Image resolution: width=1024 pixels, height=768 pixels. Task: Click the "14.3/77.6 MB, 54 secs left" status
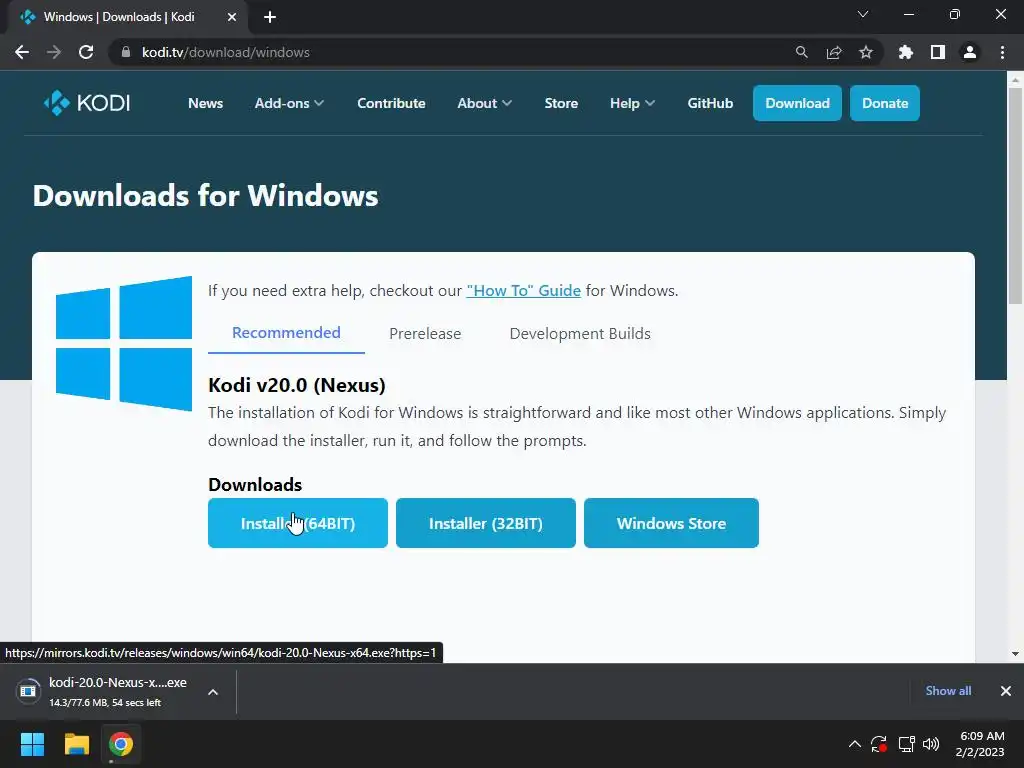click(x=105, y=703)
